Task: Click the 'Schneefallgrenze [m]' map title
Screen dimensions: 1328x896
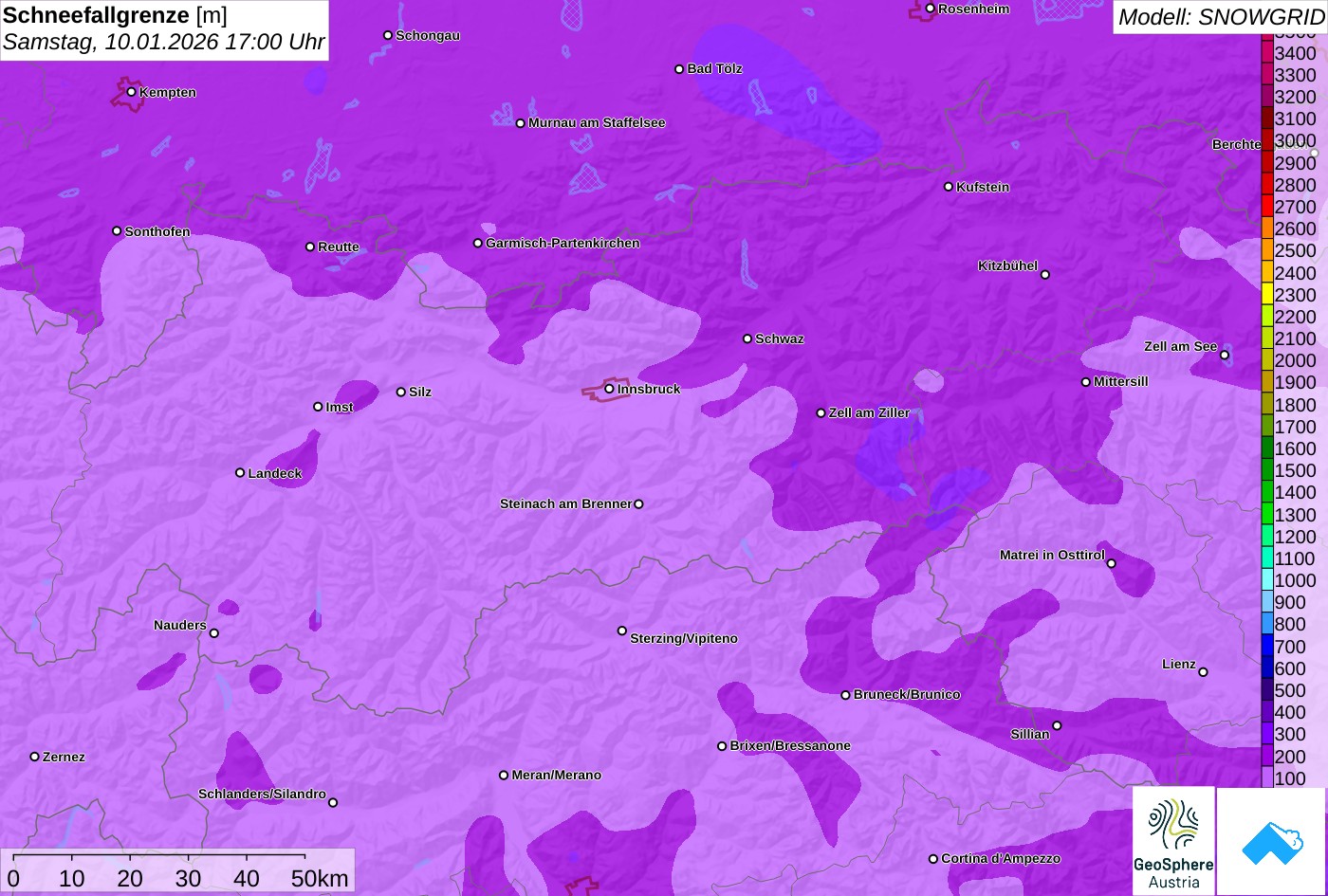Action: pyautogui.click(x=115, y=16)
